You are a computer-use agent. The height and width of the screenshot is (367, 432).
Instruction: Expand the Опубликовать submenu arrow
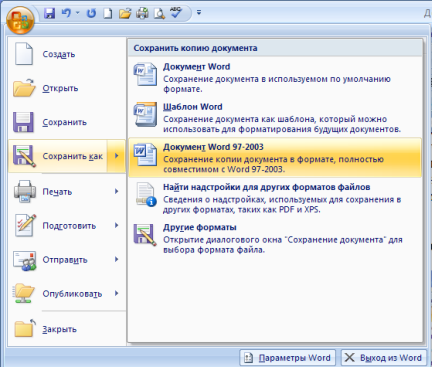[x=116, y=293]
